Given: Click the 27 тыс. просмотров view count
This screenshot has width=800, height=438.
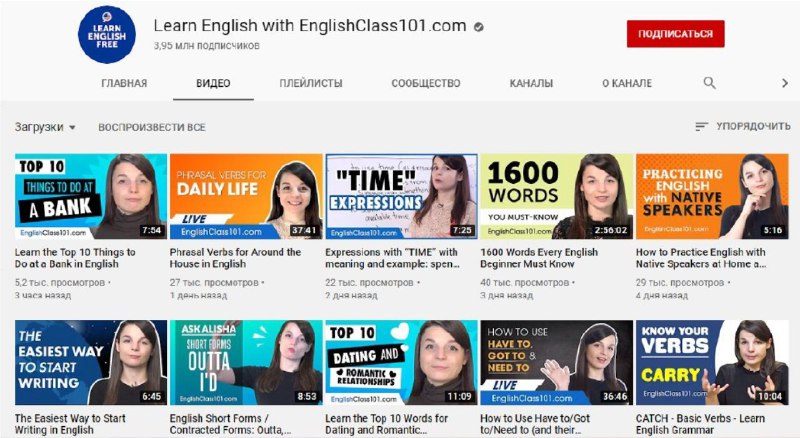Looking at the screenshot, I should [x=214, y=282].
